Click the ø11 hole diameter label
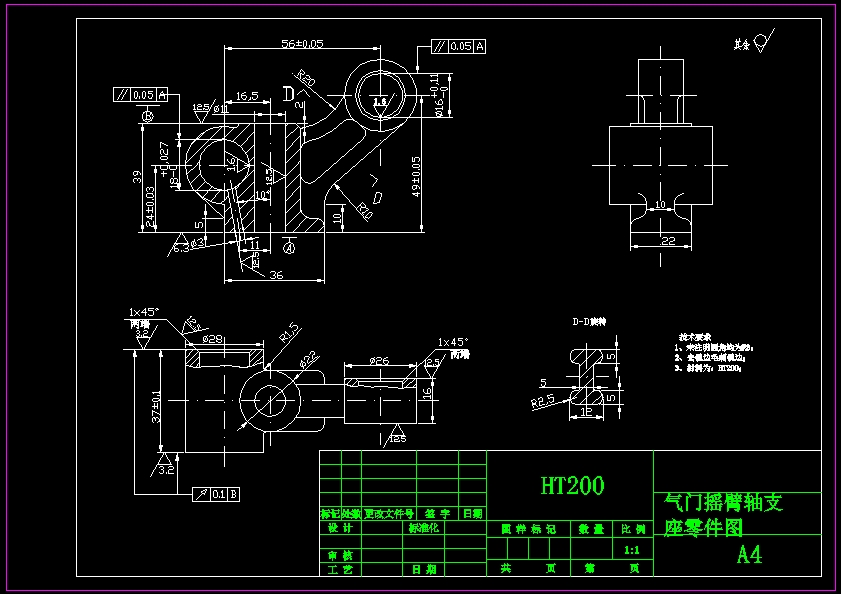The width and height of the screenshot is (841, 594). point(221,109)
